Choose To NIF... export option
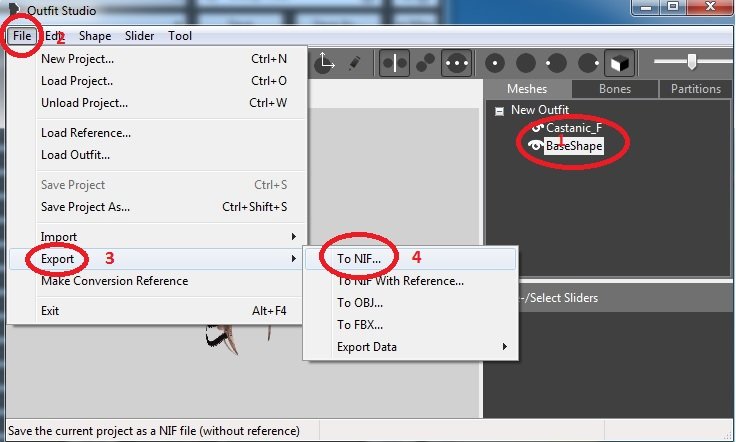Image resolution: width=736 pixels, height=442 pixels. pyautogui.click(x=359, y=258)
